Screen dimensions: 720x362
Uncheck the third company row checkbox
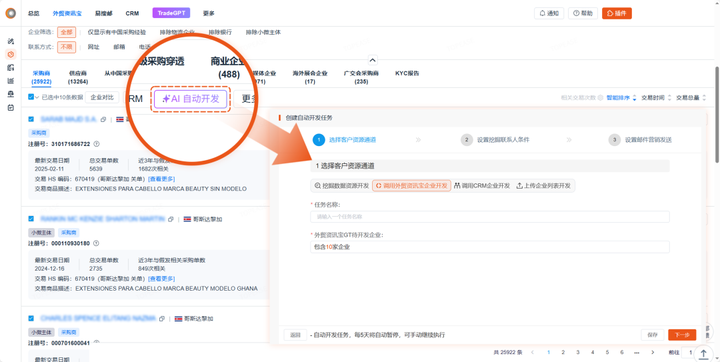(31, 318)
